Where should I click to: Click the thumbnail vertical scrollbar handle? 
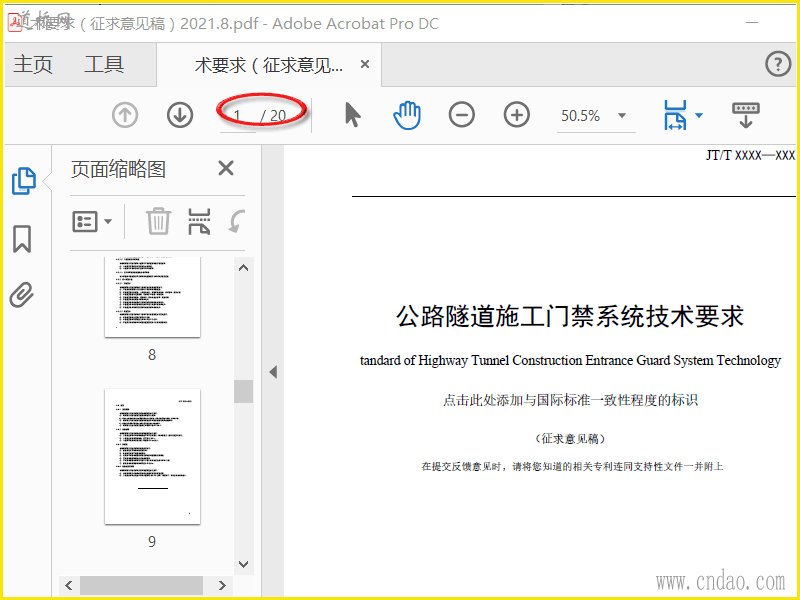[x=244, y=391]
